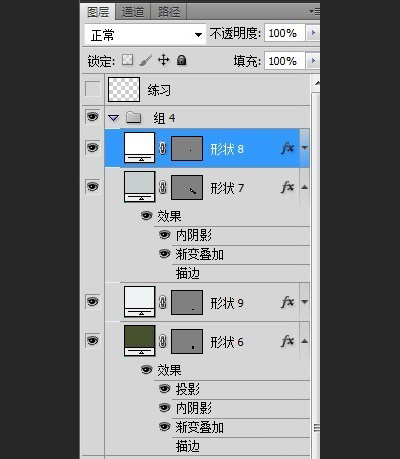Image resolution: width=400 pixels, height=459 pixels.
Task: Select the 形状 7 vector mask thumbnail
Action: click(x=187, y=187)
